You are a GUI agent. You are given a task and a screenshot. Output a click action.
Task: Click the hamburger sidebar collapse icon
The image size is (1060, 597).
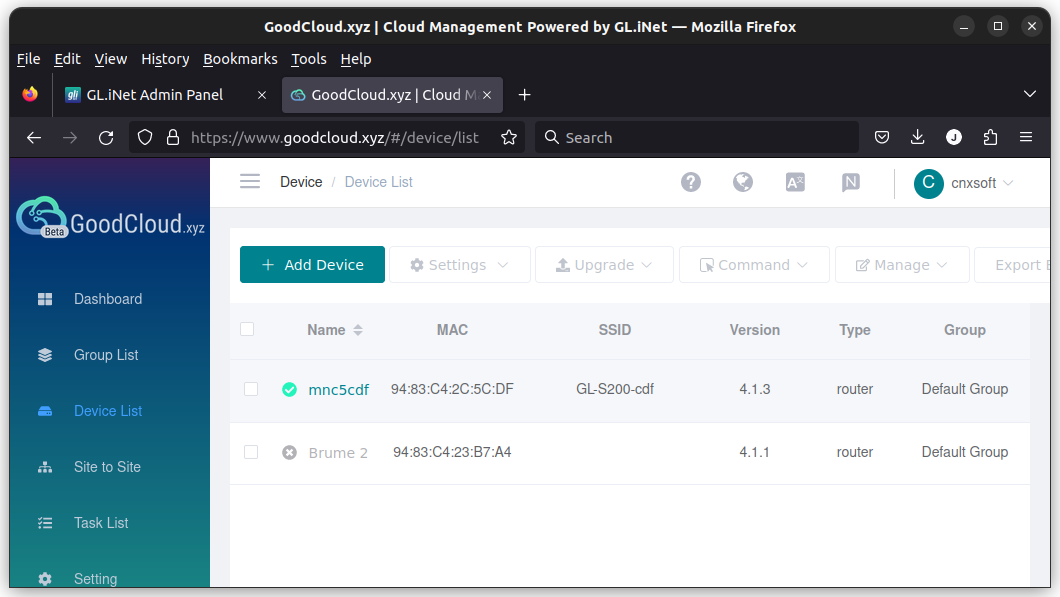tap(249, 181)
